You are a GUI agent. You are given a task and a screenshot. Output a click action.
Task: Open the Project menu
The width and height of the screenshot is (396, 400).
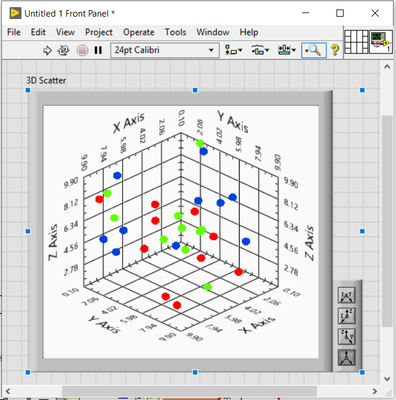click(x=99, y=32)
